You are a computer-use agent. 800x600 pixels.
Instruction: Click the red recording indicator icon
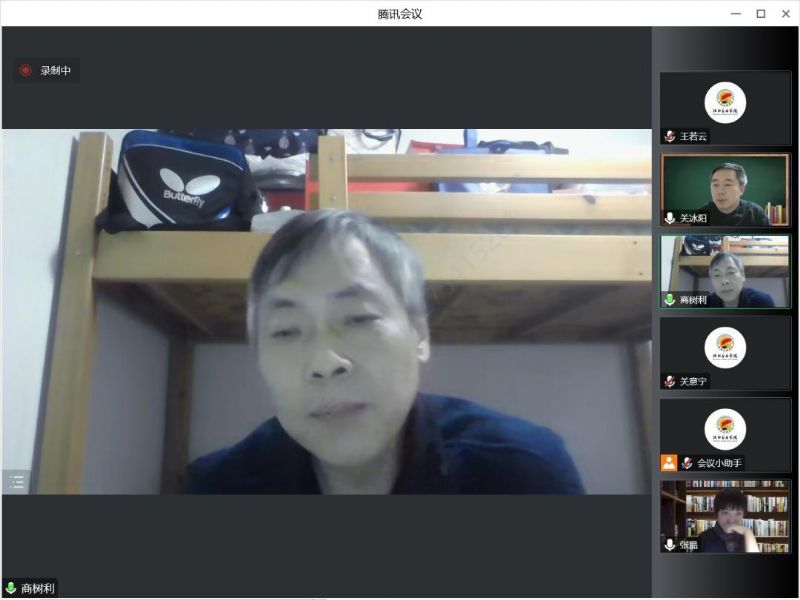point(25,71)
